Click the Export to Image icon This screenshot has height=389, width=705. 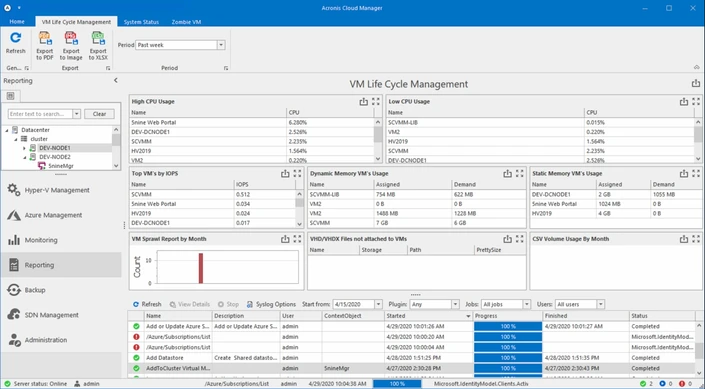coord(71,39)
